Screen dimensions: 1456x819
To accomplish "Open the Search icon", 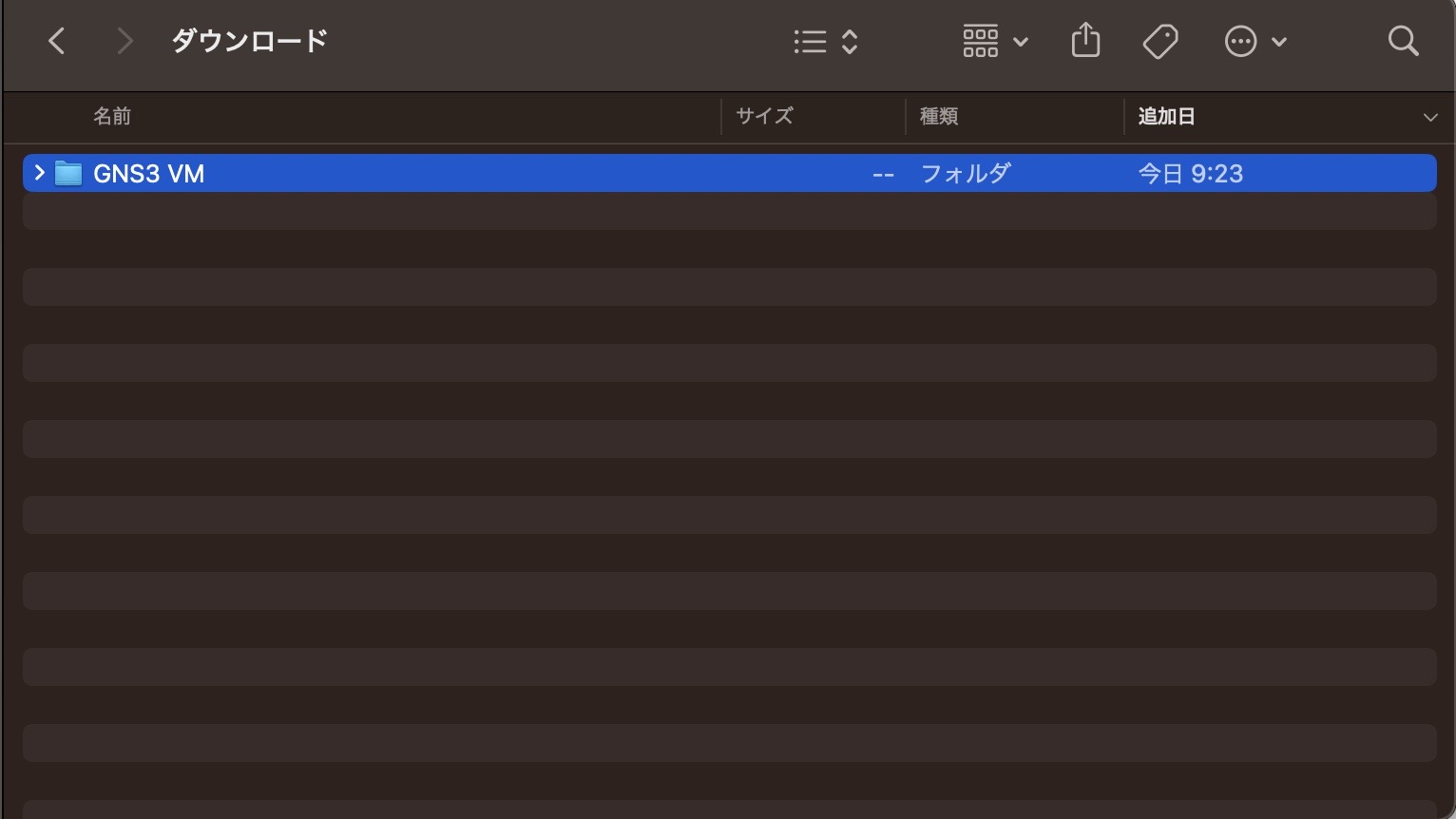I will point(1403,41).
